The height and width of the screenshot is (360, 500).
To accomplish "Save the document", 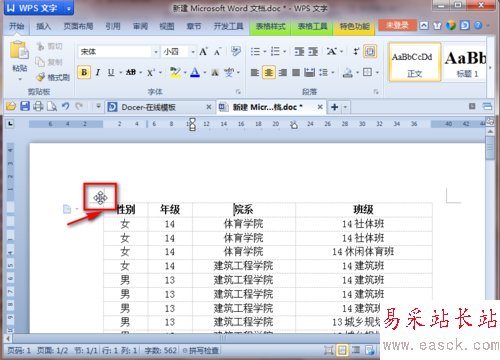I will point(25,107).
